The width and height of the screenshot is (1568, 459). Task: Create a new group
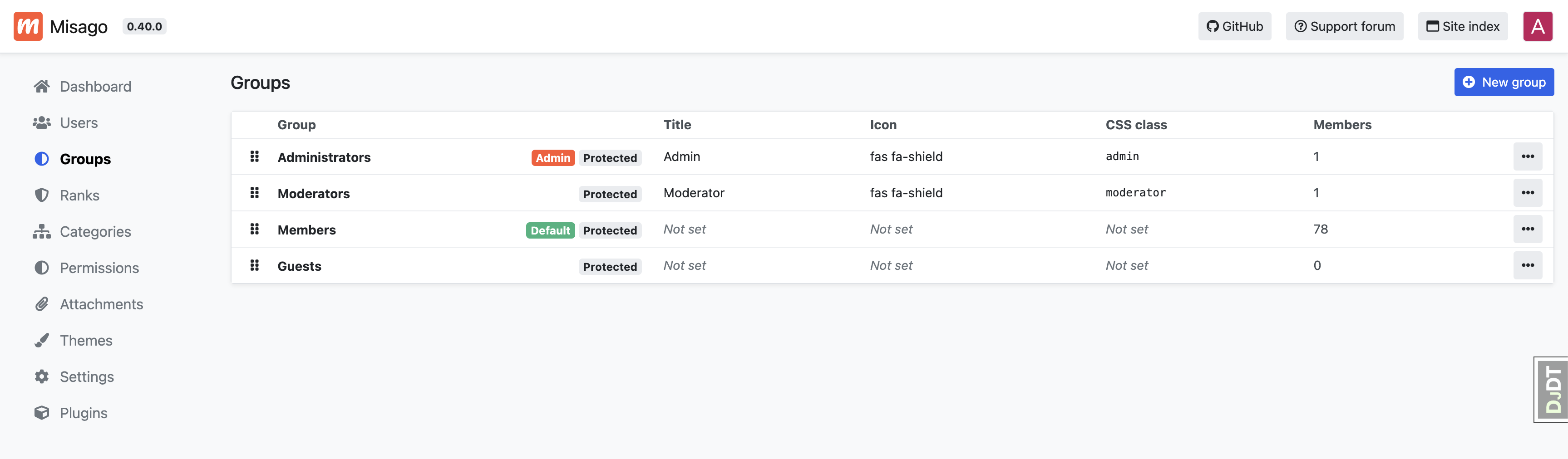pyautogui.click(x=1504, y=82)
